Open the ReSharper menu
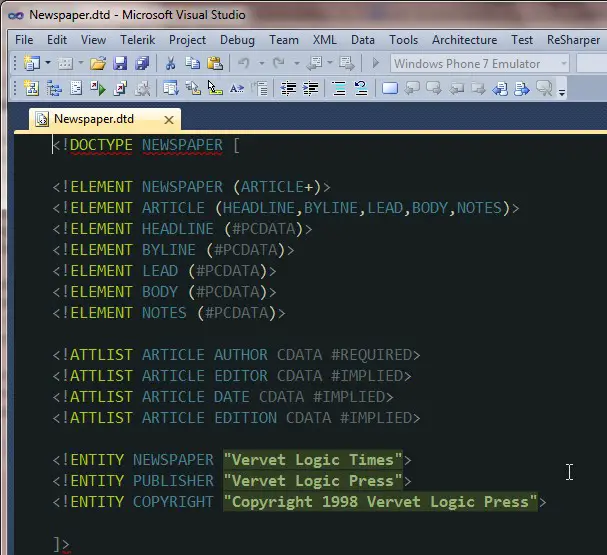Screen dimensions: 607x555 [573, 40]
